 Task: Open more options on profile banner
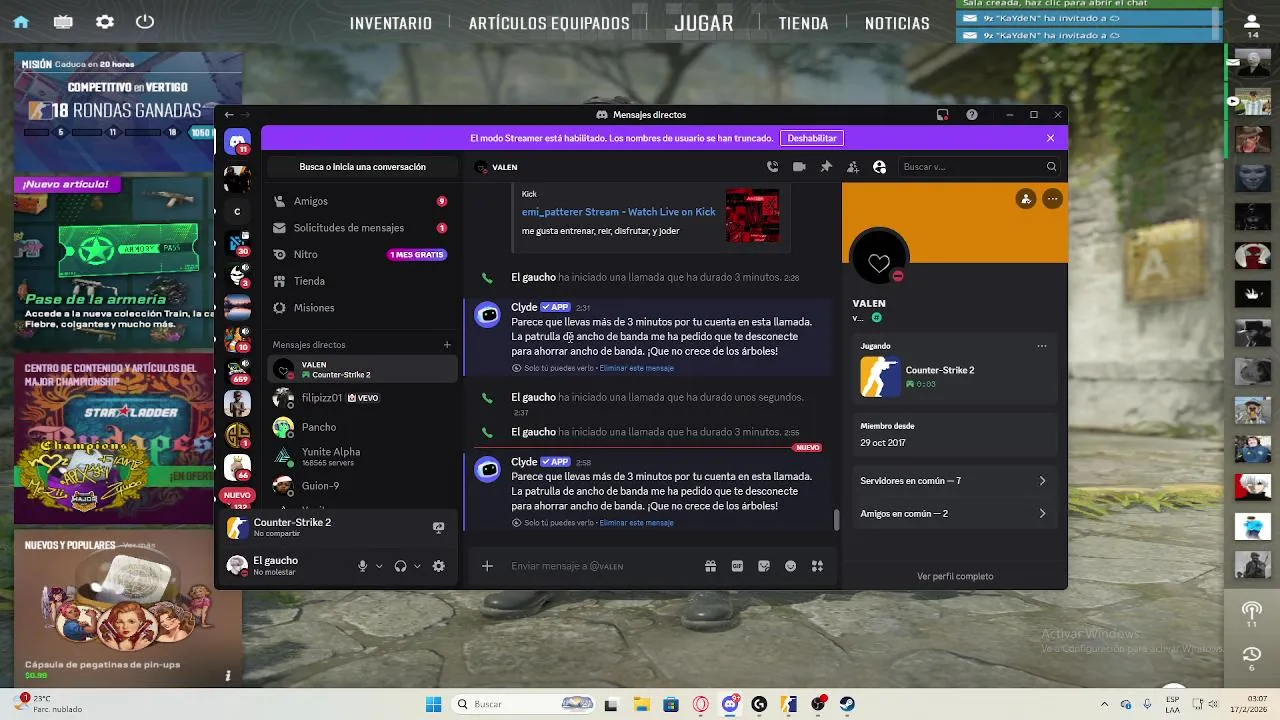(1052, 199)
